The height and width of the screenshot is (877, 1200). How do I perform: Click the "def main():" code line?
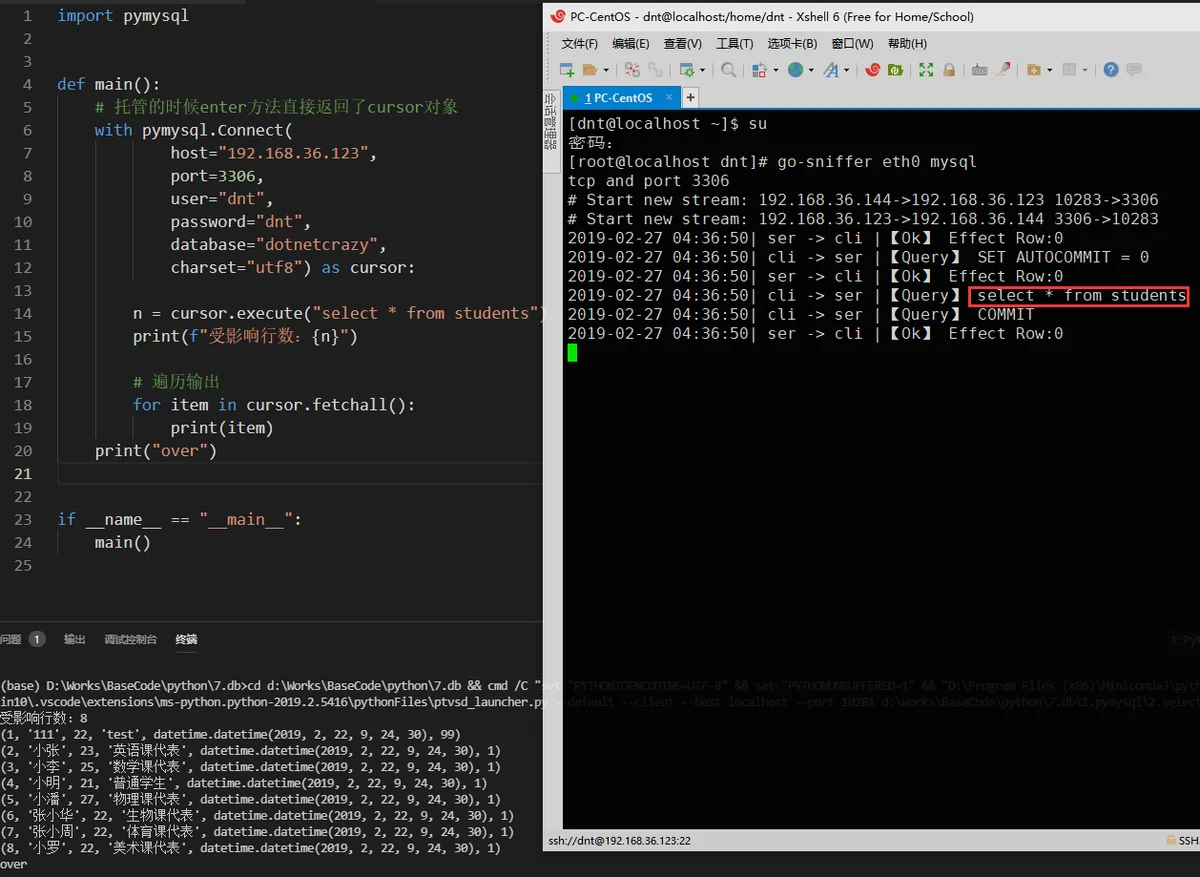108,84
